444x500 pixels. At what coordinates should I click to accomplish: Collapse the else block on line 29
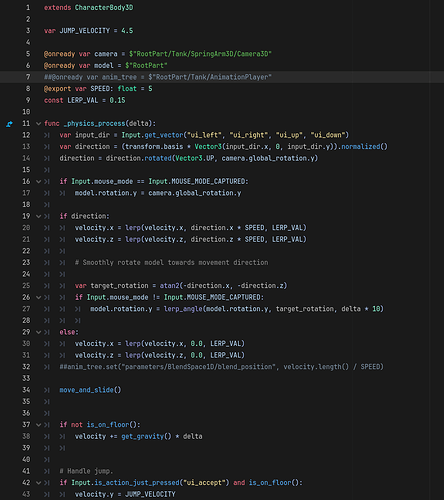coord(38,332)
